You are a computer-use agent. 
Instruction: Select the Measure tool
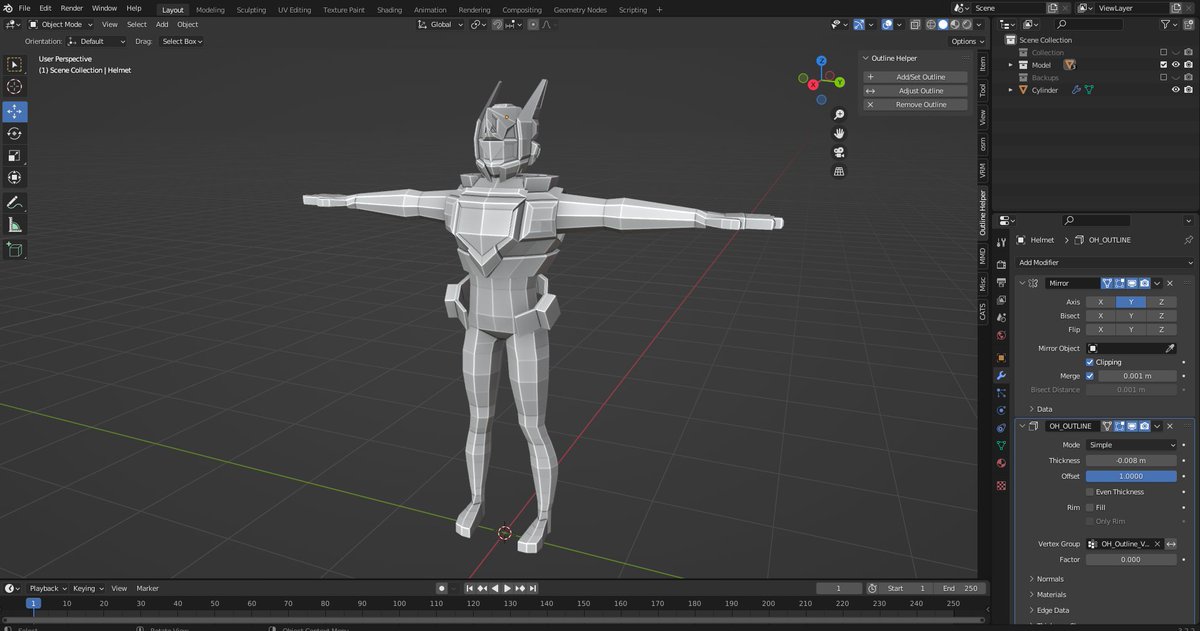pos(14,225)
